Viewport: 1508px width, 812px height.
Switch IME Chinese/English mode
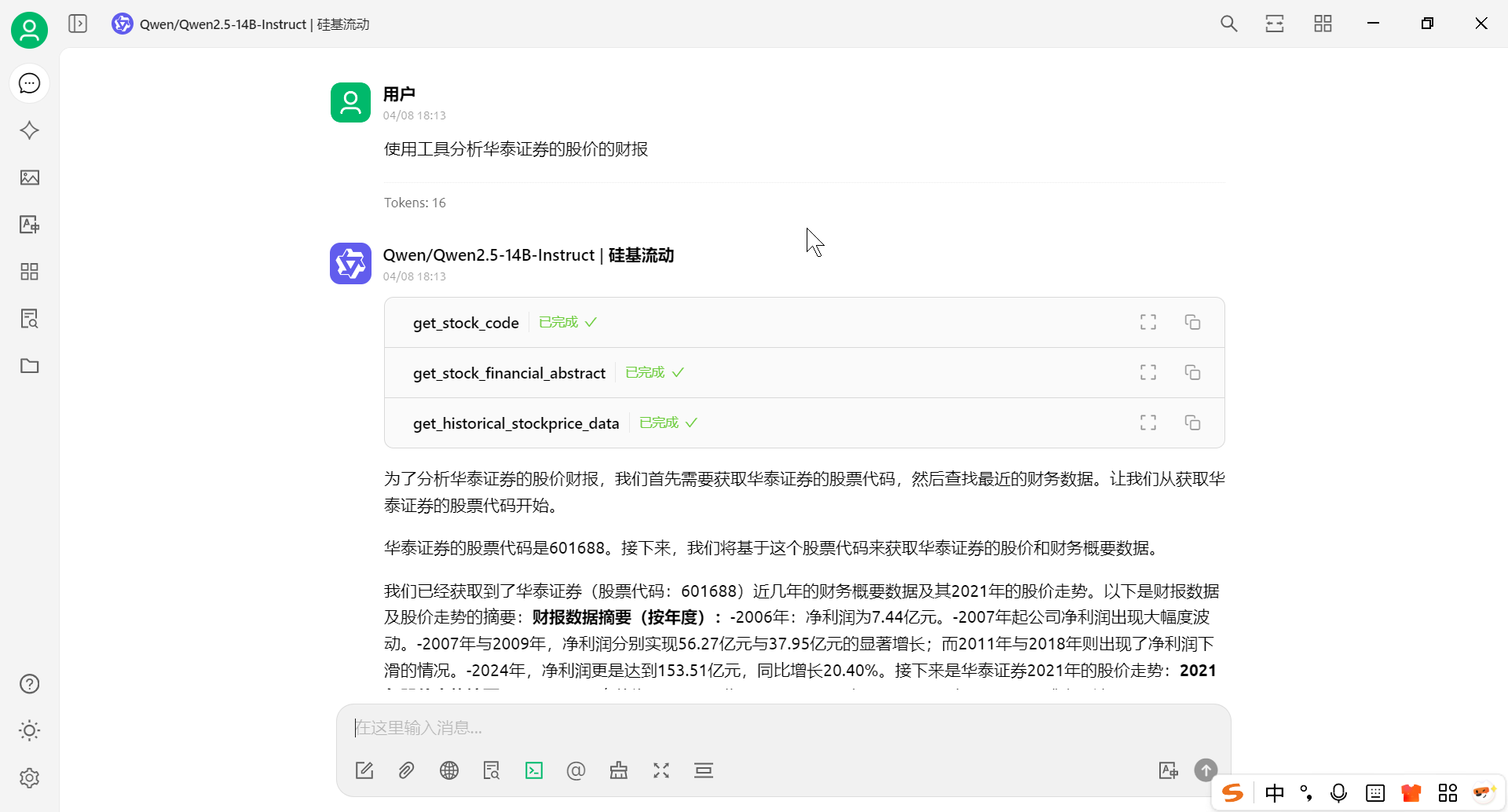1275,793
